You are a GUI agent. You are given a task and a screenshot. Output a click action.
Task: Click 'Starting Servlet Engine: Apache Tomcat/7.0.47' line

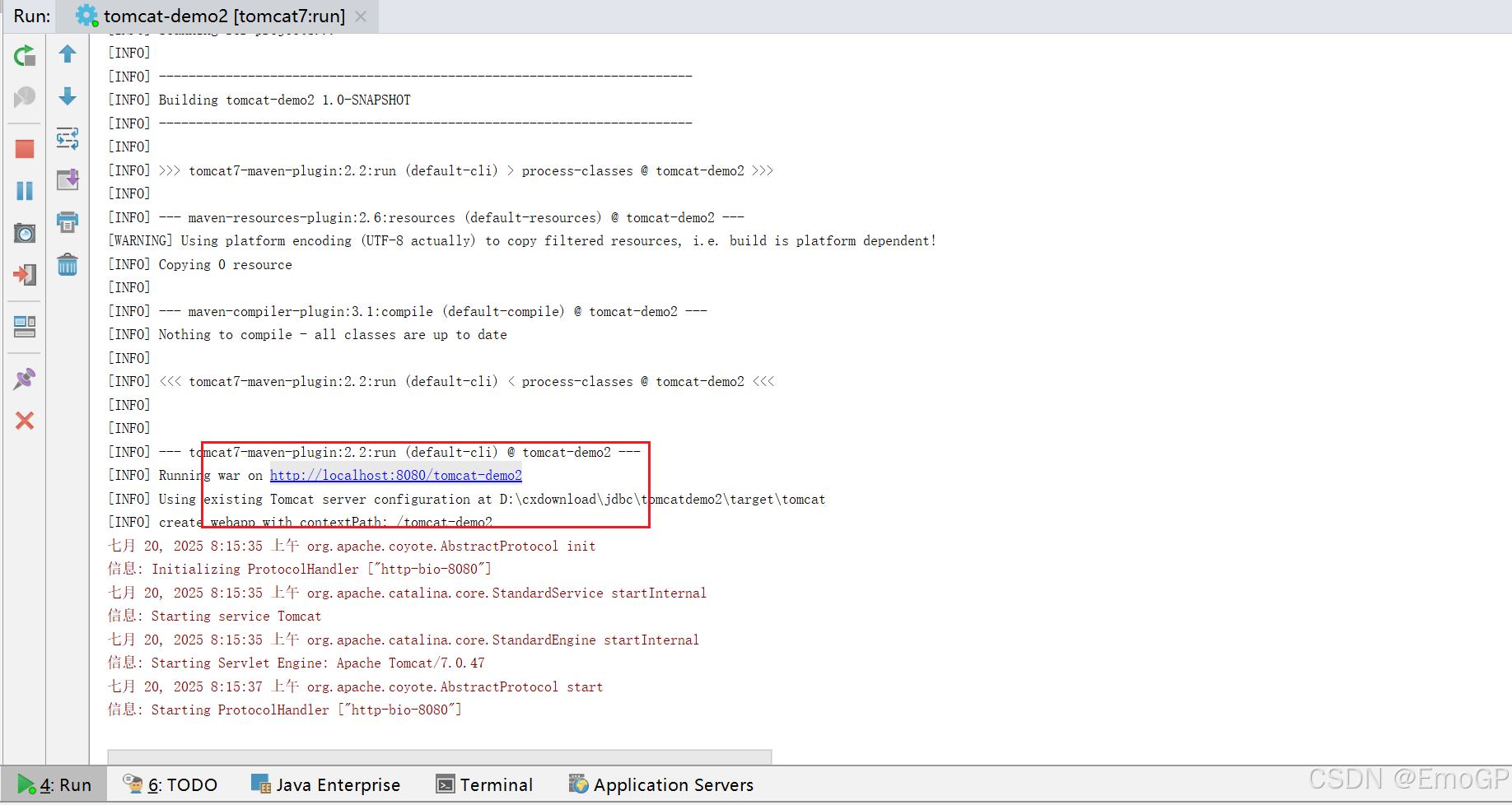click(296, 663)
